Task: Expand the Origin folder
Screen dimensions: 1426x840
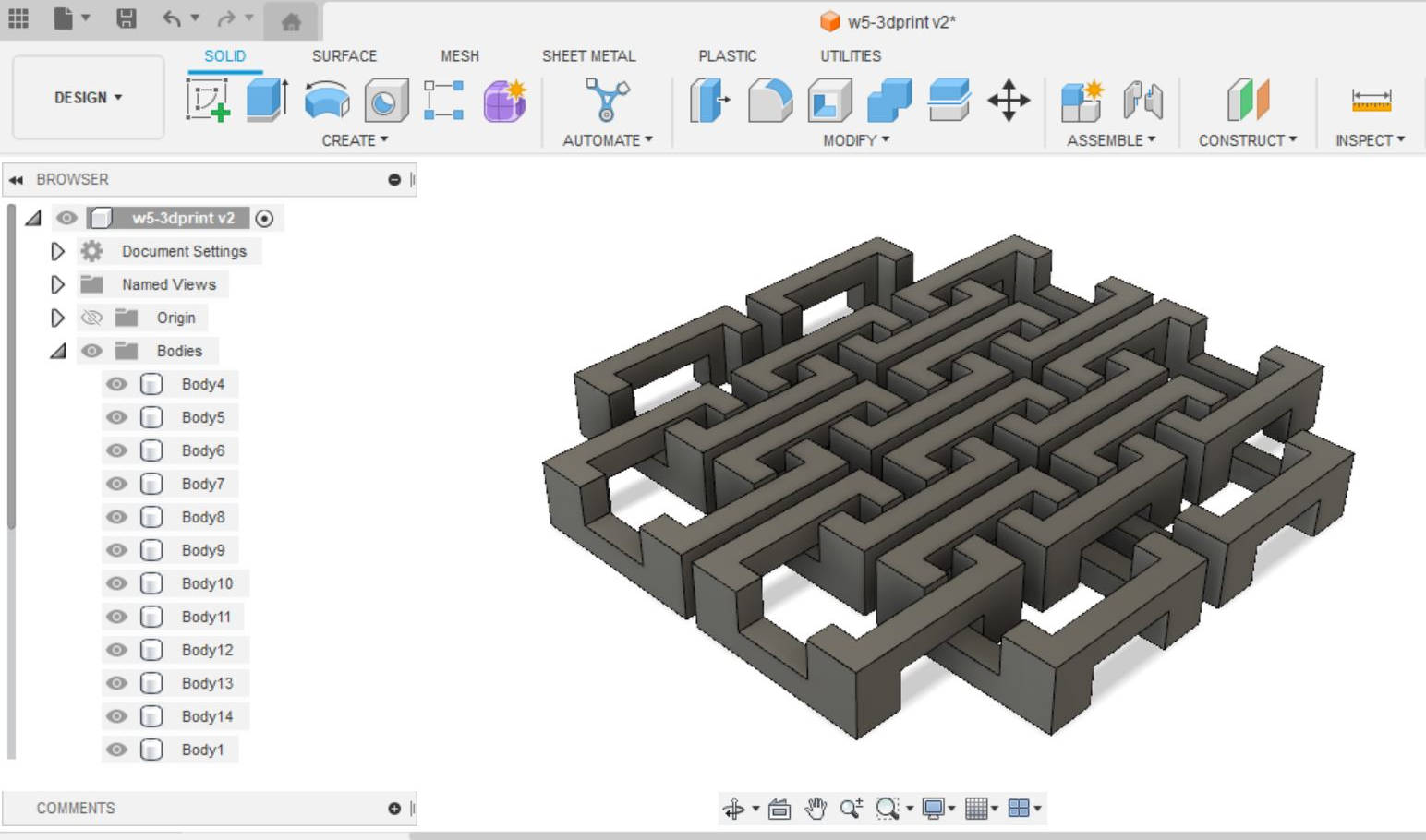Action: tap(57, 318)
